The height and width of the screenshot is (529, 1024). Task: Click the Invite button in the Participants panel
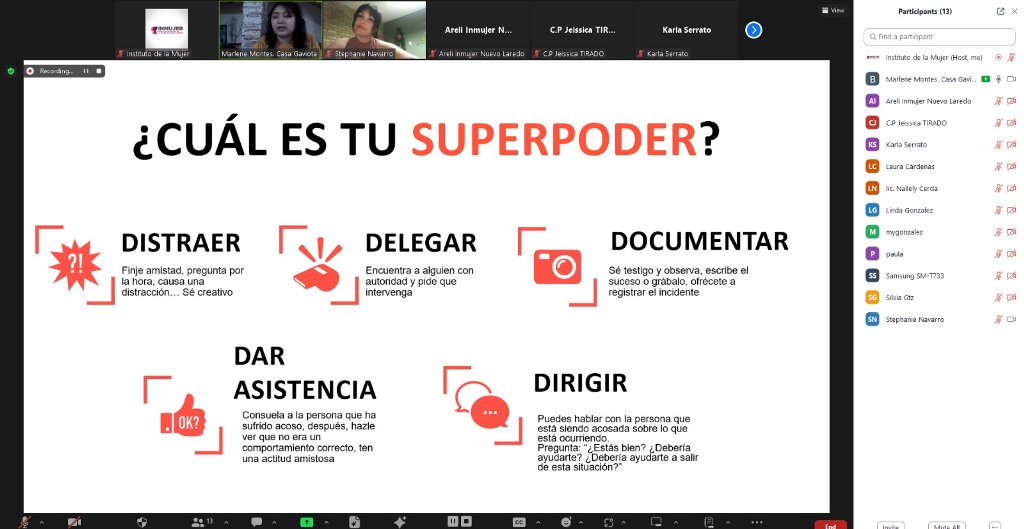(891, 525)
